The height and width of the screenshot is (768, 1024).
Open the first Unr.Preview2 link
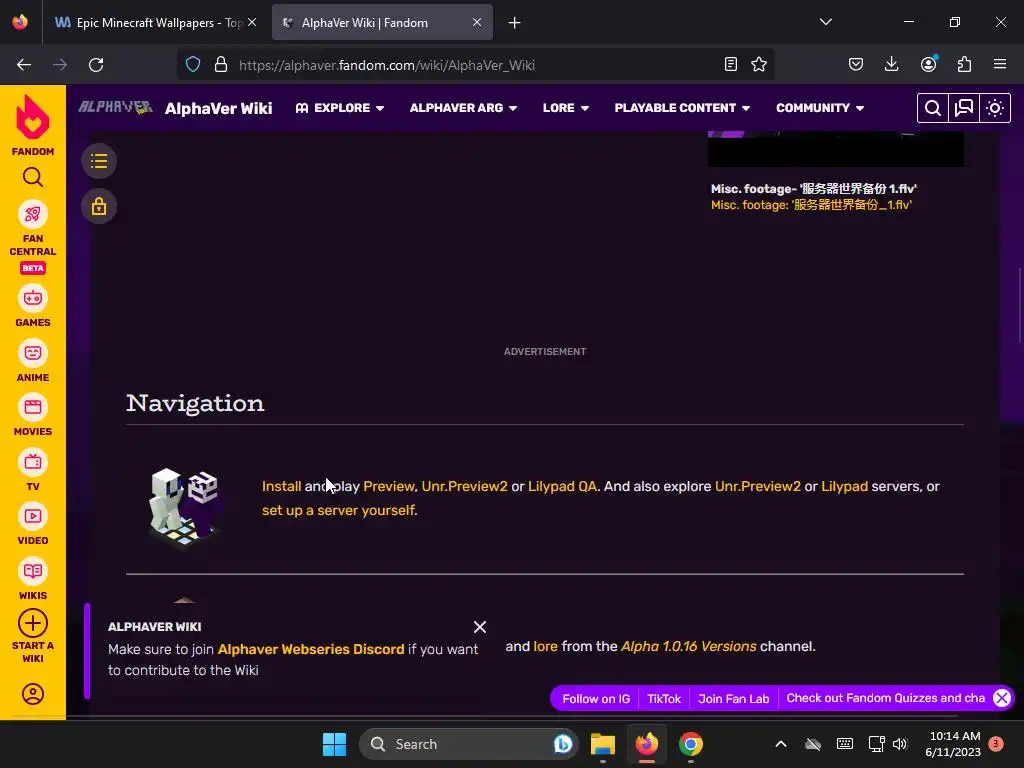click(x=464, y=487)
